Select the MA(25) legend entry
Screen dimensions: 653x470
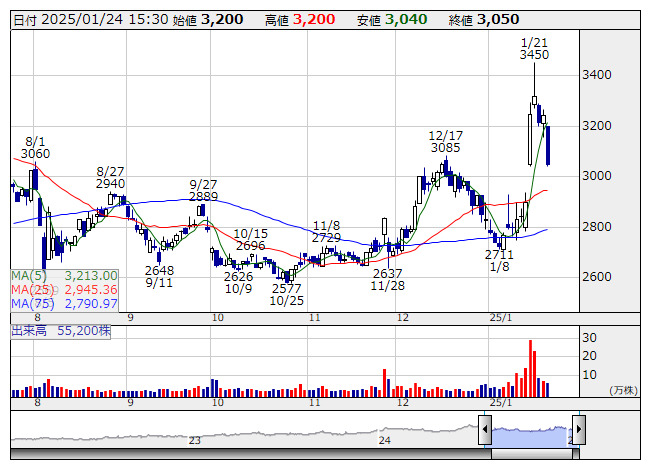65,289
